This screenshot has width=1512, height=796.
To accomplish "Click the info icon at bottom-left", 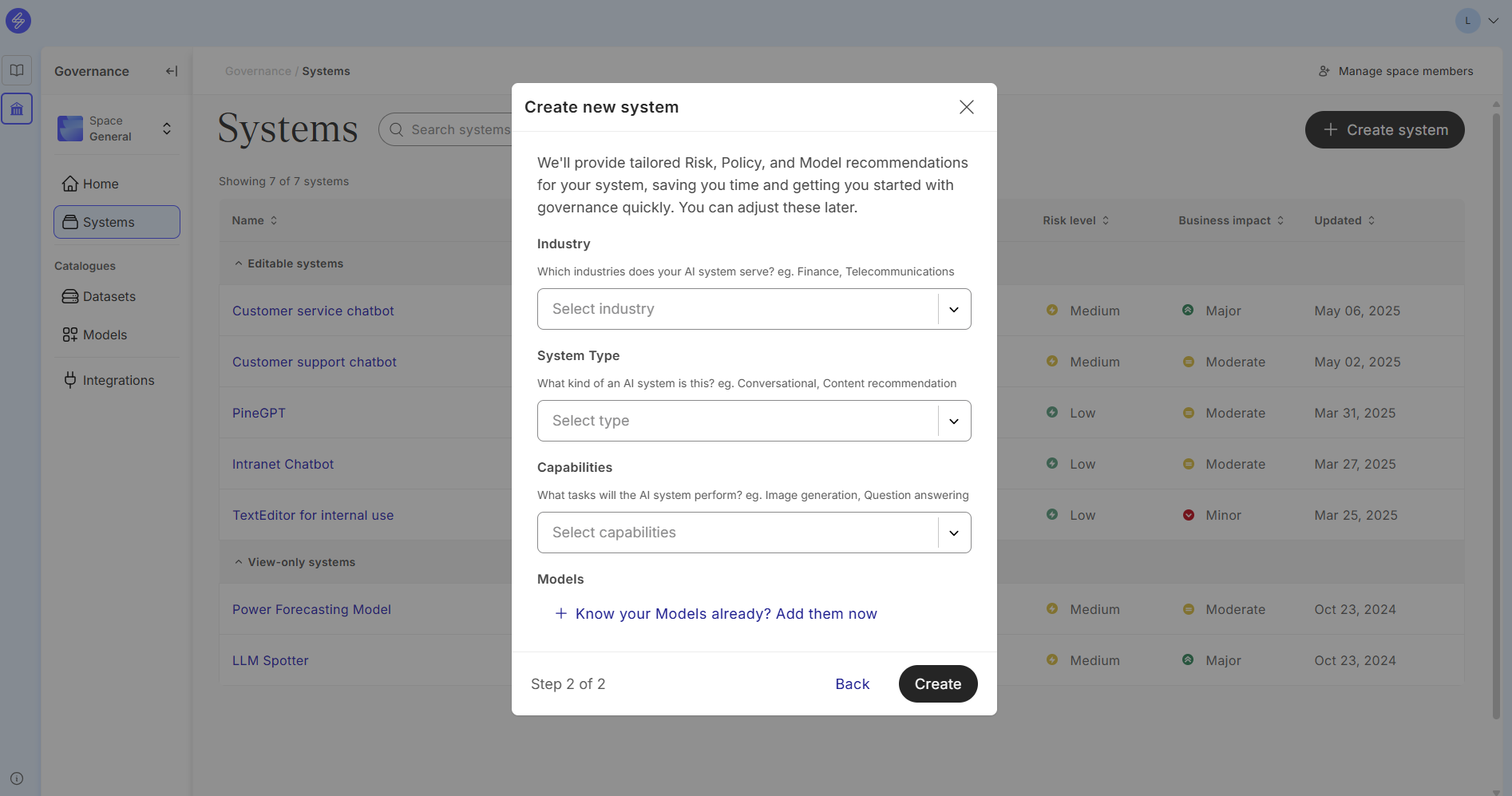I will (17, 778).
